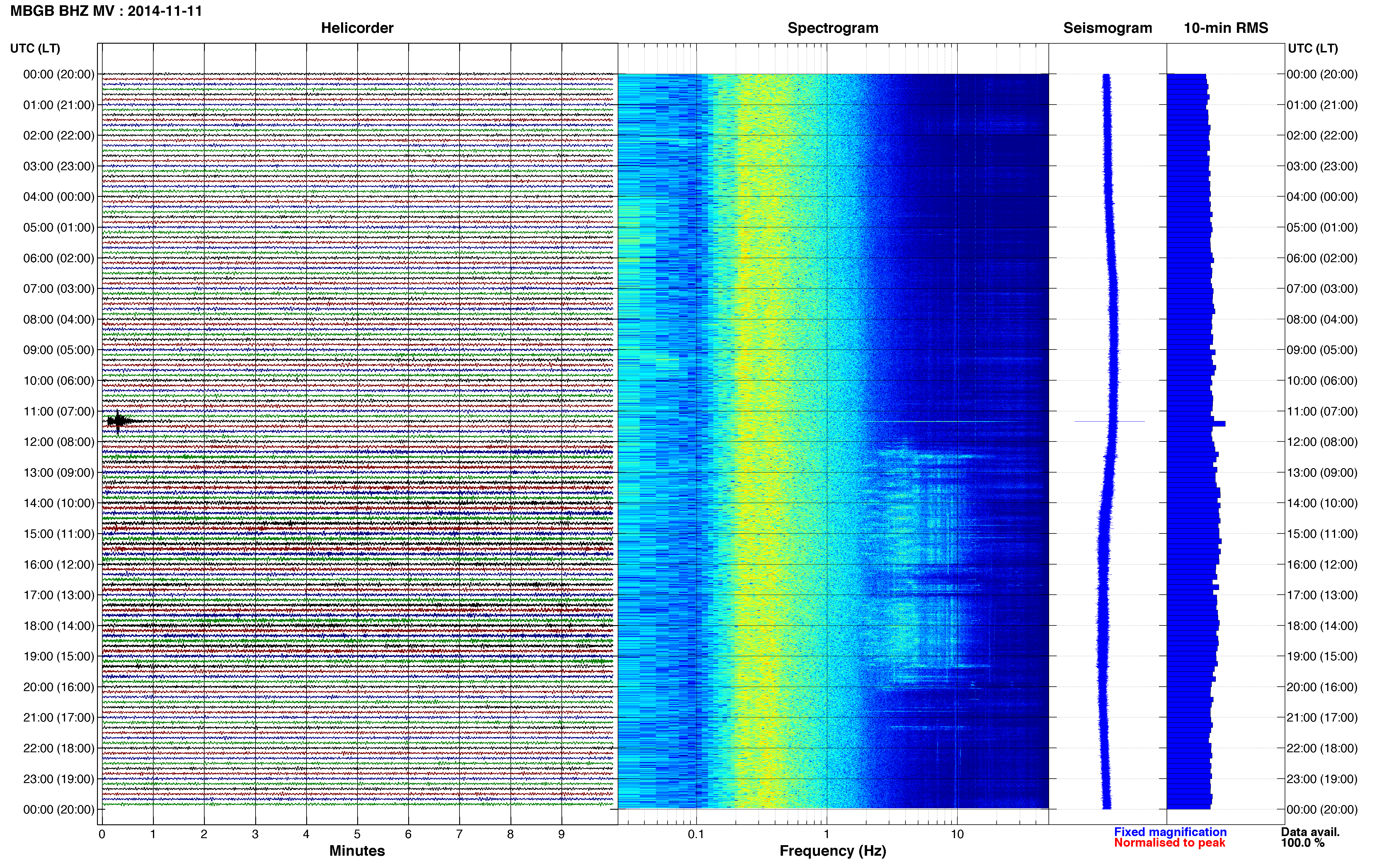The height and width of the screenshot is (868, 1389).
Task: Click the '10' frequency tick label
Action: click(x=957, y=834)
